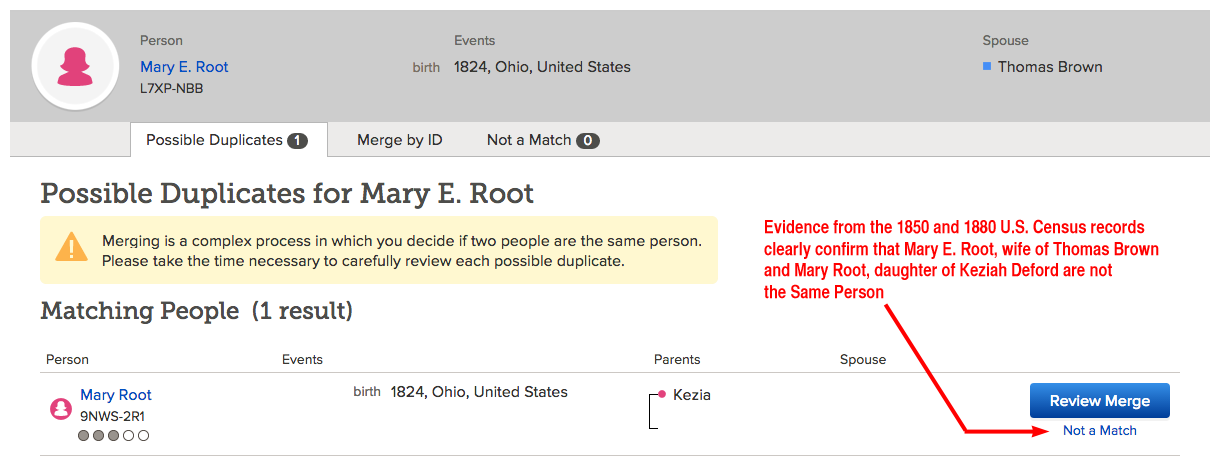Click person ID L7XP-NBB
Screen dimensions: 1220x467
tap(172, 88)
